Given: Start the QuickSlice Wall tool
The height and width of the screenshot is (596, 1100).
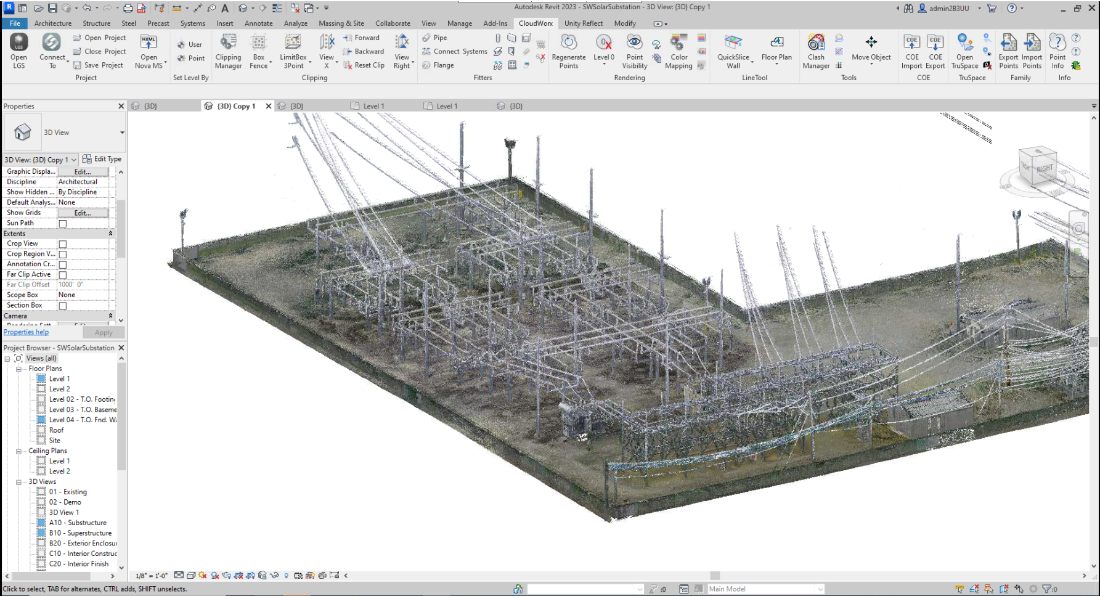Looking at the screenshot, I should point(733,51).
